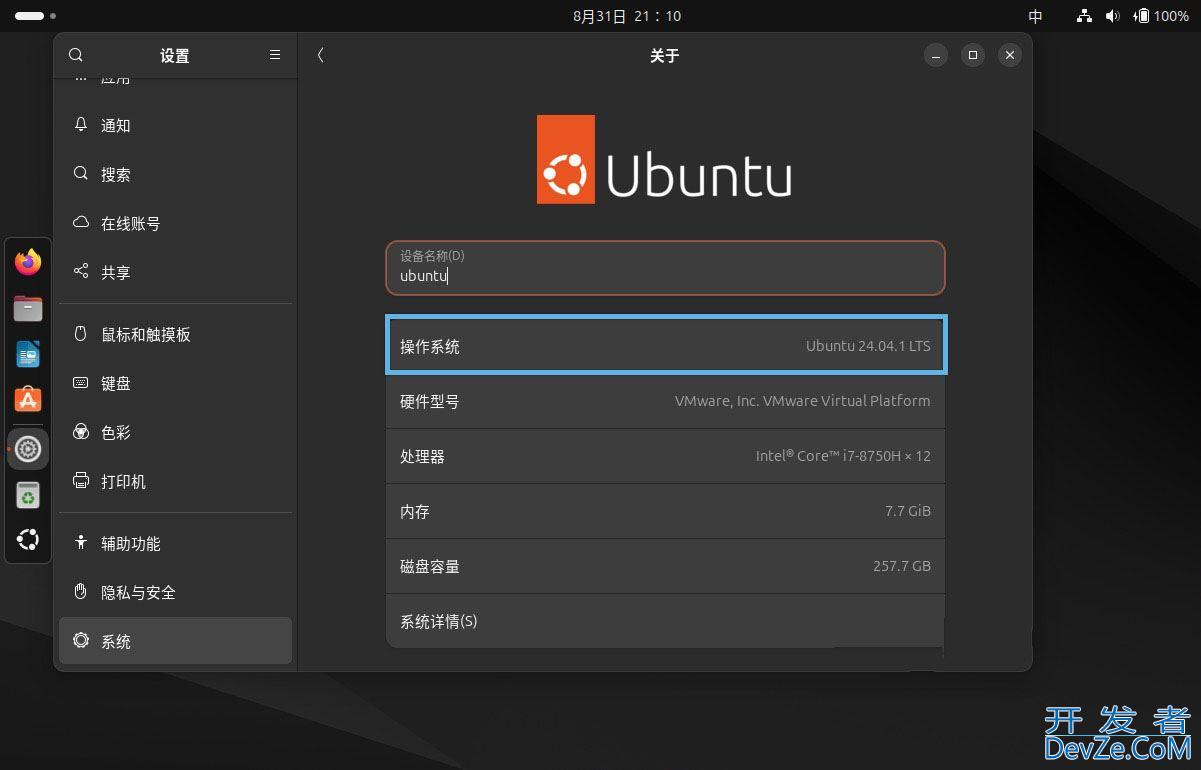Click the Ubuntu logo image

pyautogui.click(x=665, y=159)
